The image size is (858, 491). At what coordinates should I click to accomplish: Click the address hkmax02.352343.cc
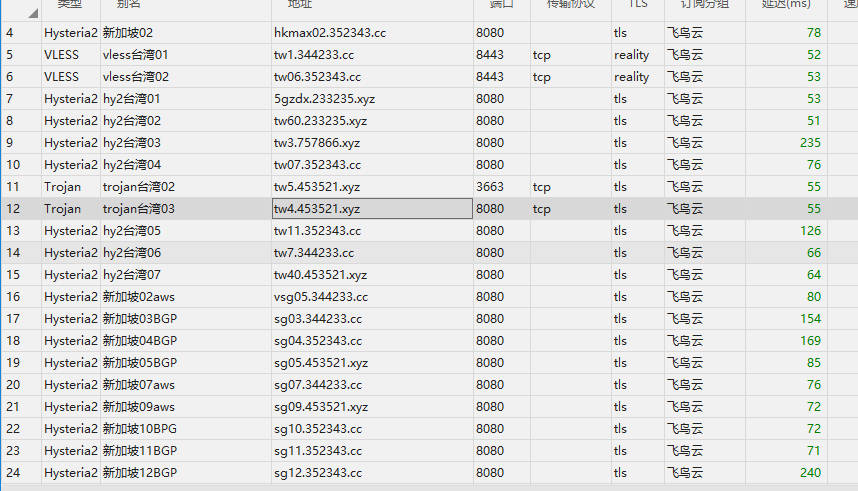point(329,33)
